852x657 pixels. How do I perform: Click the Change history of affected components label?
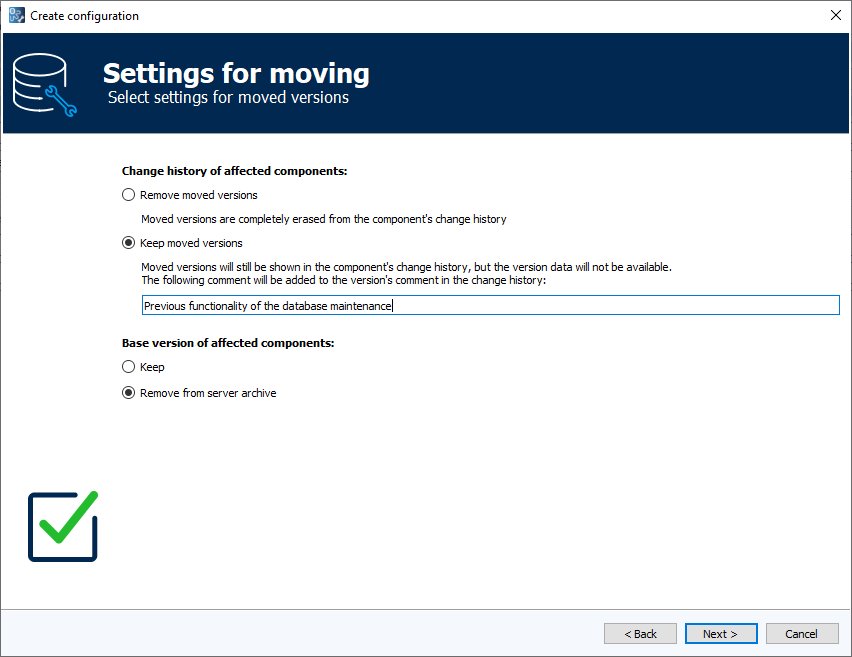234,170
